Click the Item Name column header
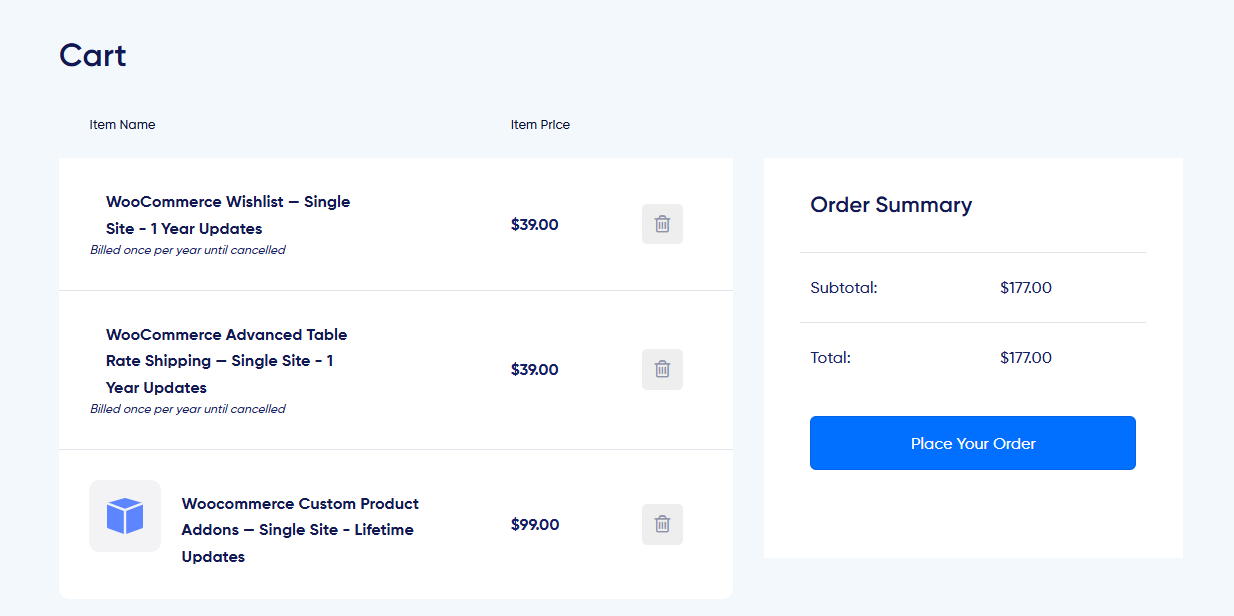Viewport: 1234px width, 616px height. tap(122, 124)
